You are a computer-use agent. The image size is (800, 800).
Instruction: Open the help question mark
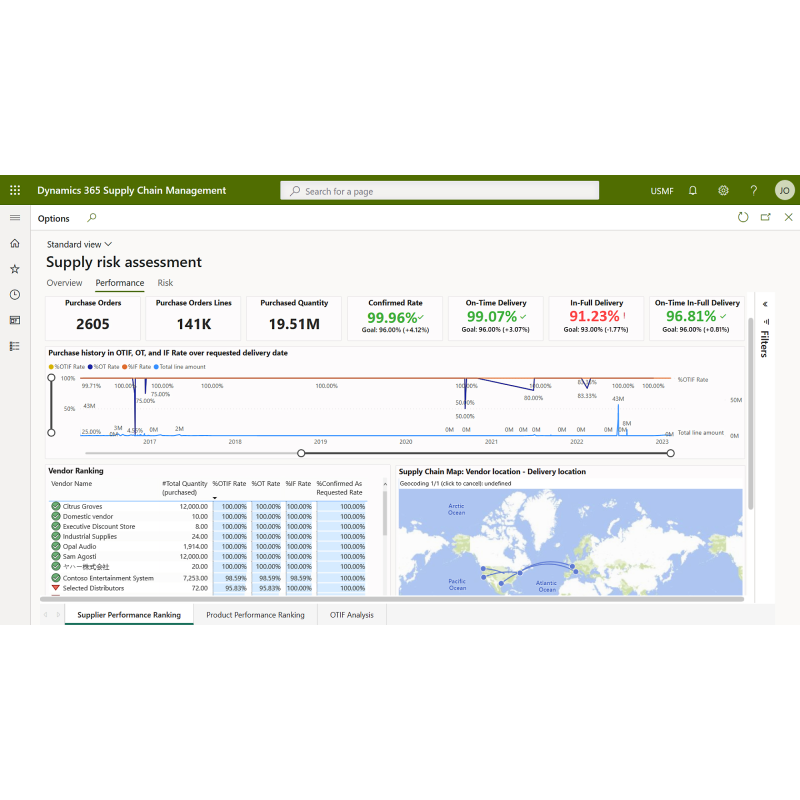(754, 190)
